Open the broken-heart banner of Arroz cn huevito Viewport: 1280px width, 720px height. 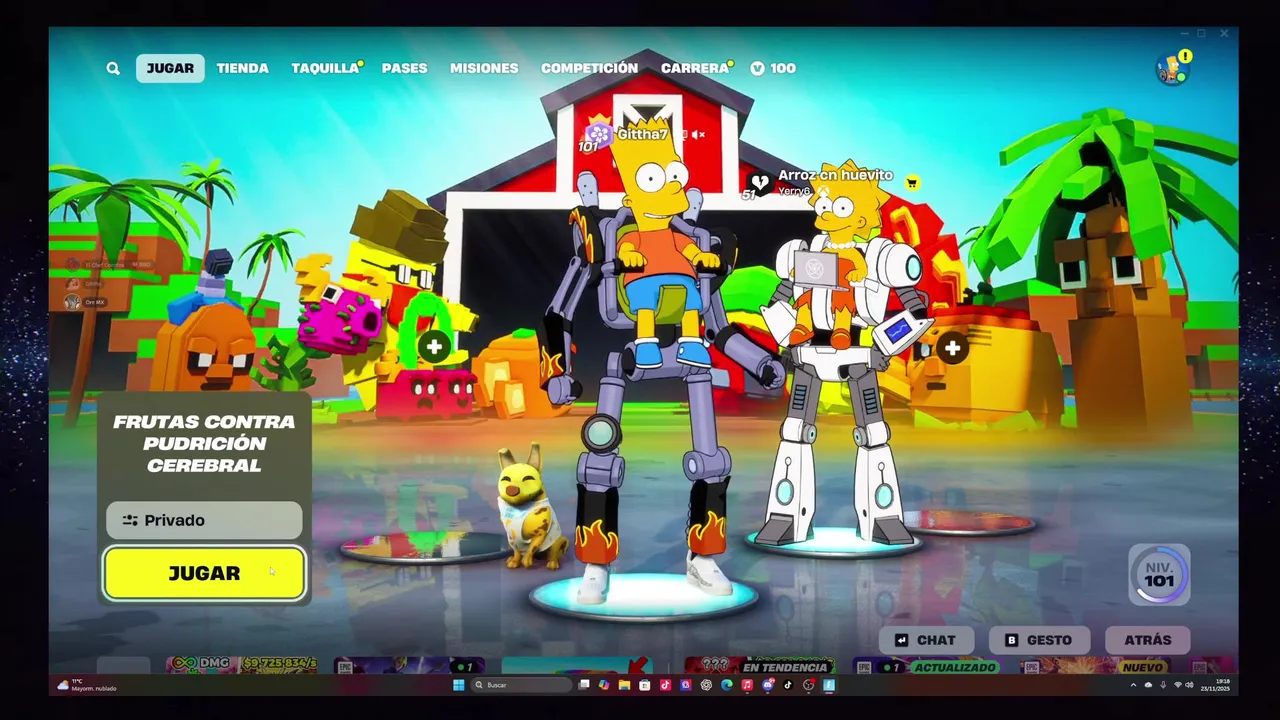[x=760, y=182]
